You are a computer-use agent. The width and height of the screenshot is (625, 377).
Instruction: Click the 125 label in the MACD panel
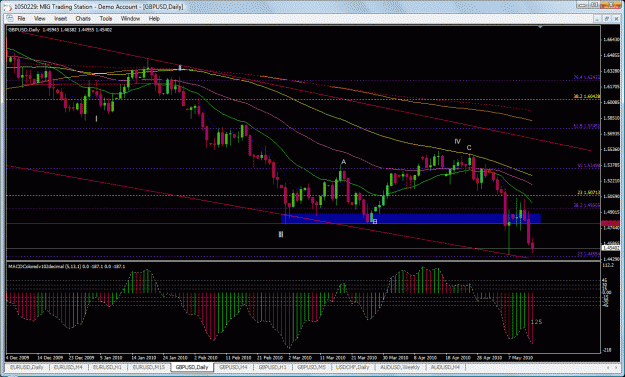pyautogui.click(x=537, y=322)
